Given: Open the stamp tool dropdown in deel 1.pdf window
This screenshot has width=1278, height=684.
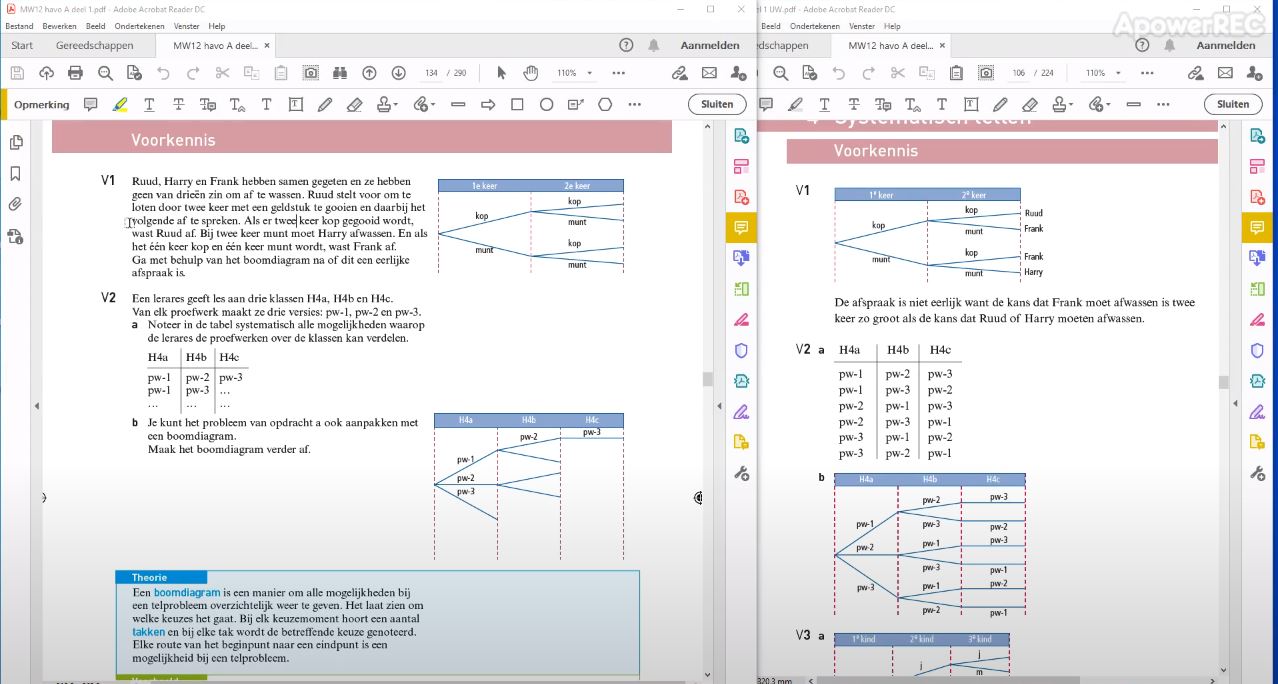Looking at the screenshot, I should click(x=389, y=104).
